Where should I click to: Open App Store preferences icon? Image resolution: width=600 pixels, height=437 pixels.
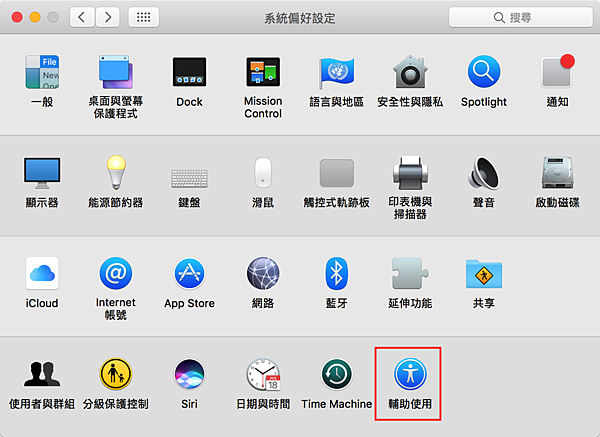coord(189,273)
